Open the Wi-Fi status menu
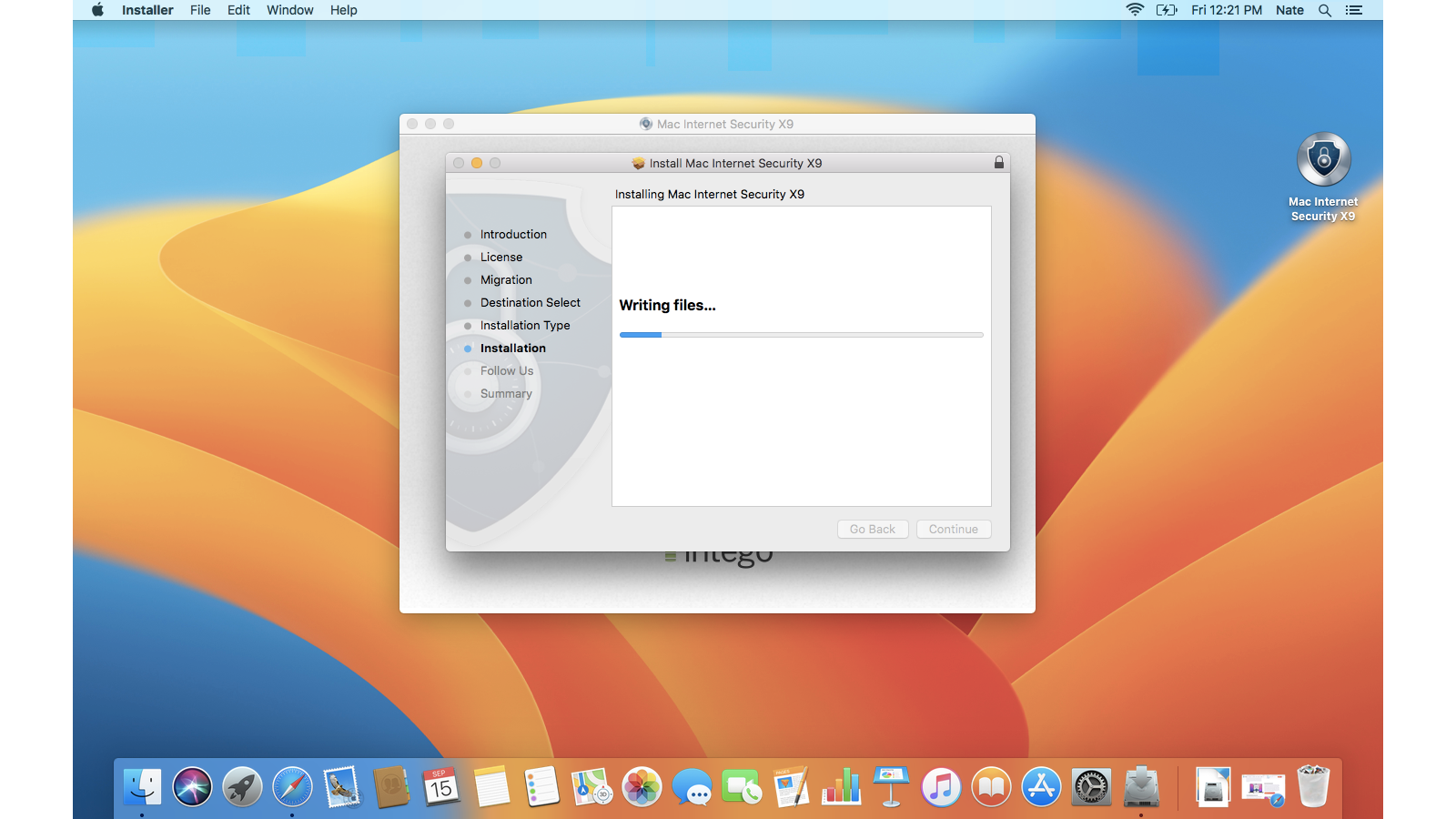1456x819 pixels. tap(1135, 10)
